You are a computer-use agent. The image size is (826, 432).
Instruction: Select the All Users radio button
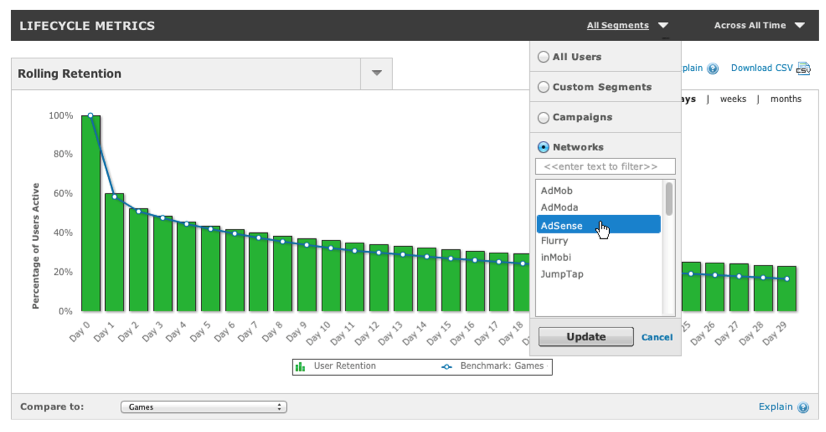point(544,57)
